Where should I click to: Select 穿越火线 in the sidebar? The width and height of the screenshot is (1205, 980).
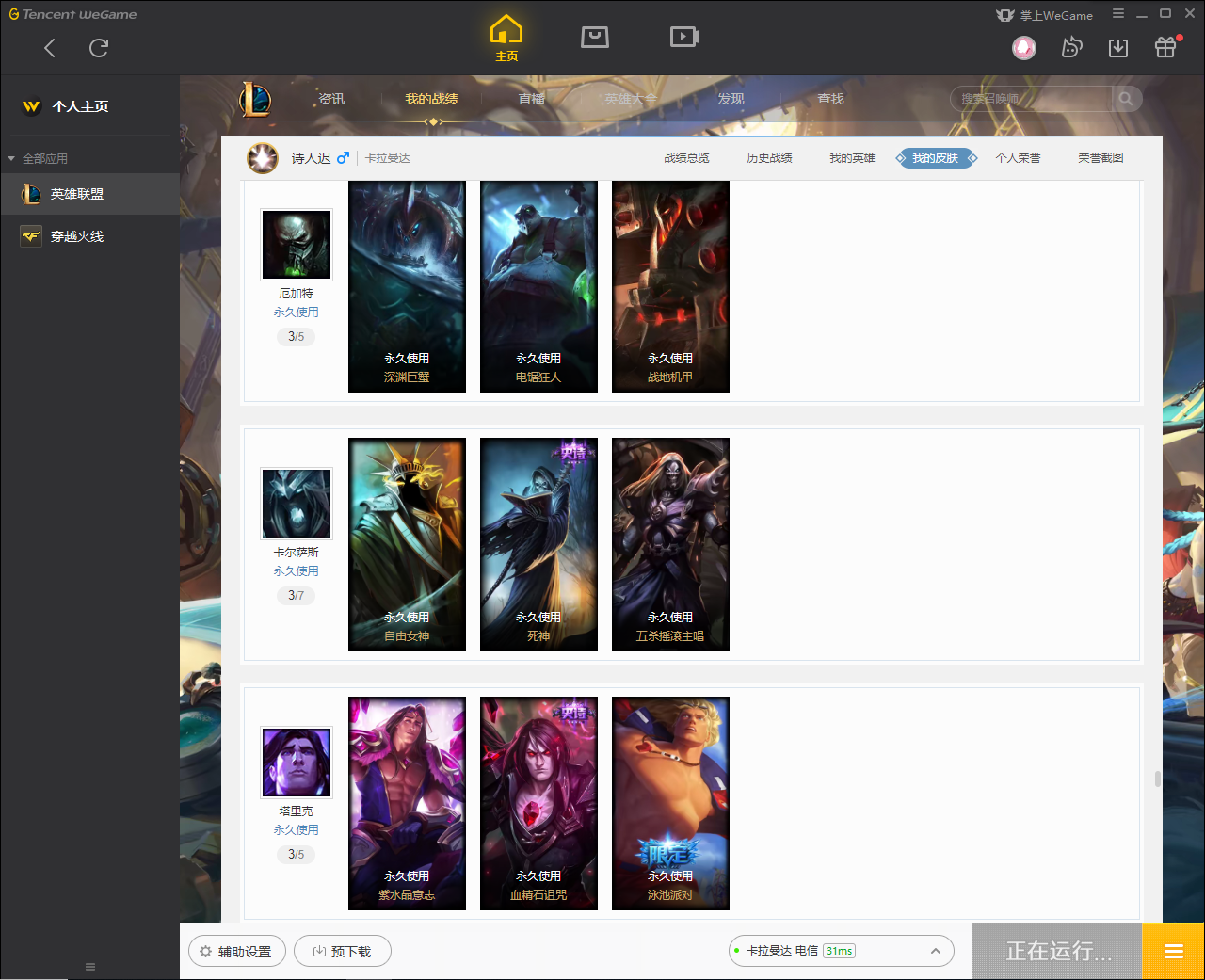[x=89, y=236]
